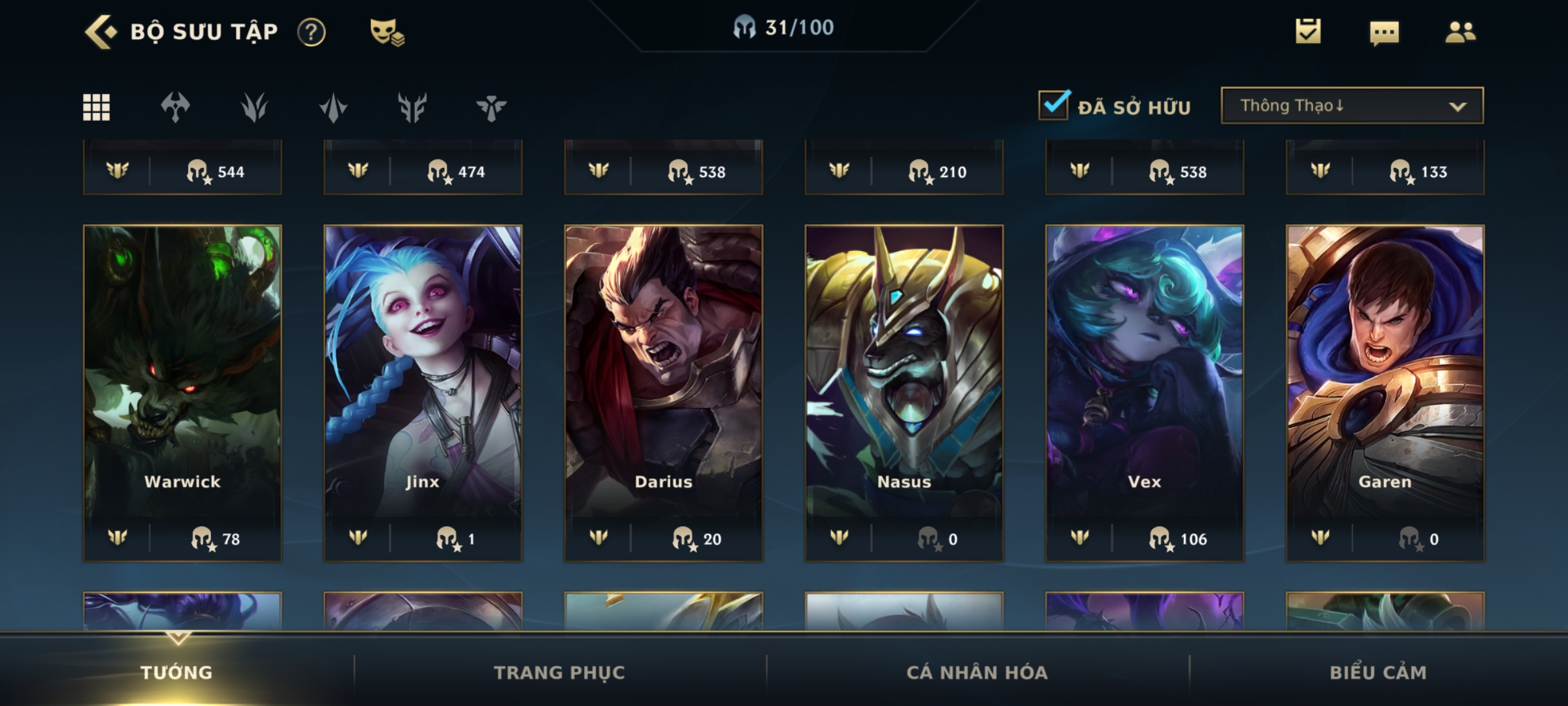Open the friends list icon
The image size is (1568, 706).
[1460, 32]
